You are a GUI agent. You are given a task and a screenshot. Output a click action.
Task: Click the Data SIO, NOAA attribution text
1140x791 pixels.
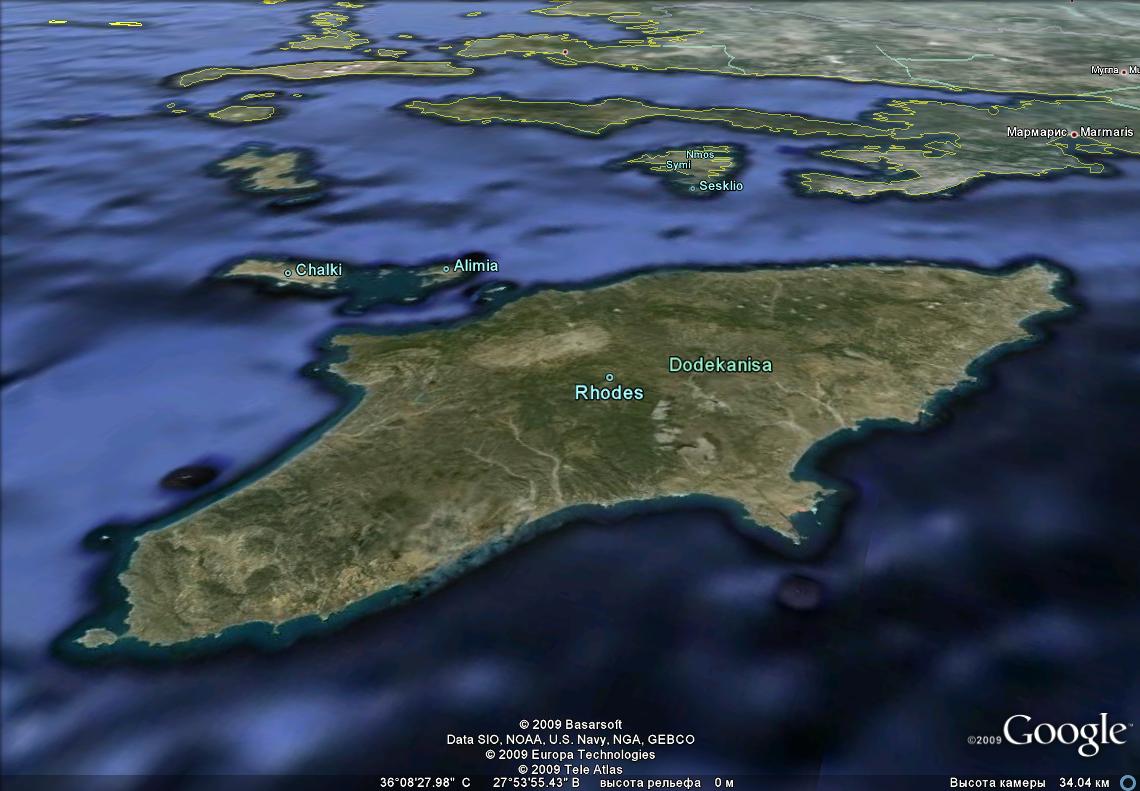coord(570,739)
